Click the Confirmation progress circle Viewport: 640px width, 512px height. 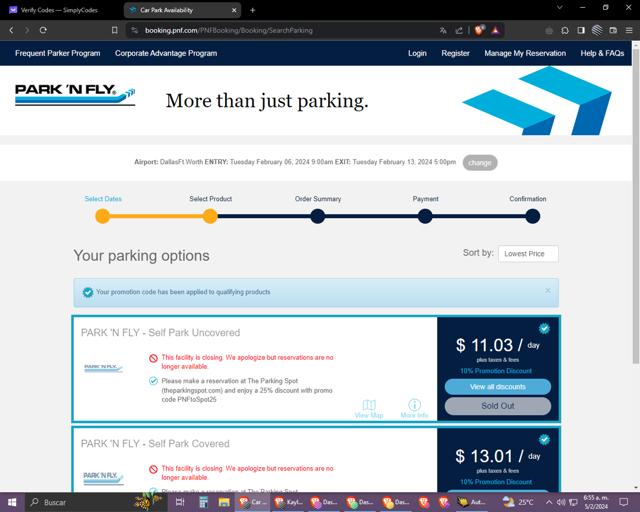pyautogui.click(x=533, y=216)
